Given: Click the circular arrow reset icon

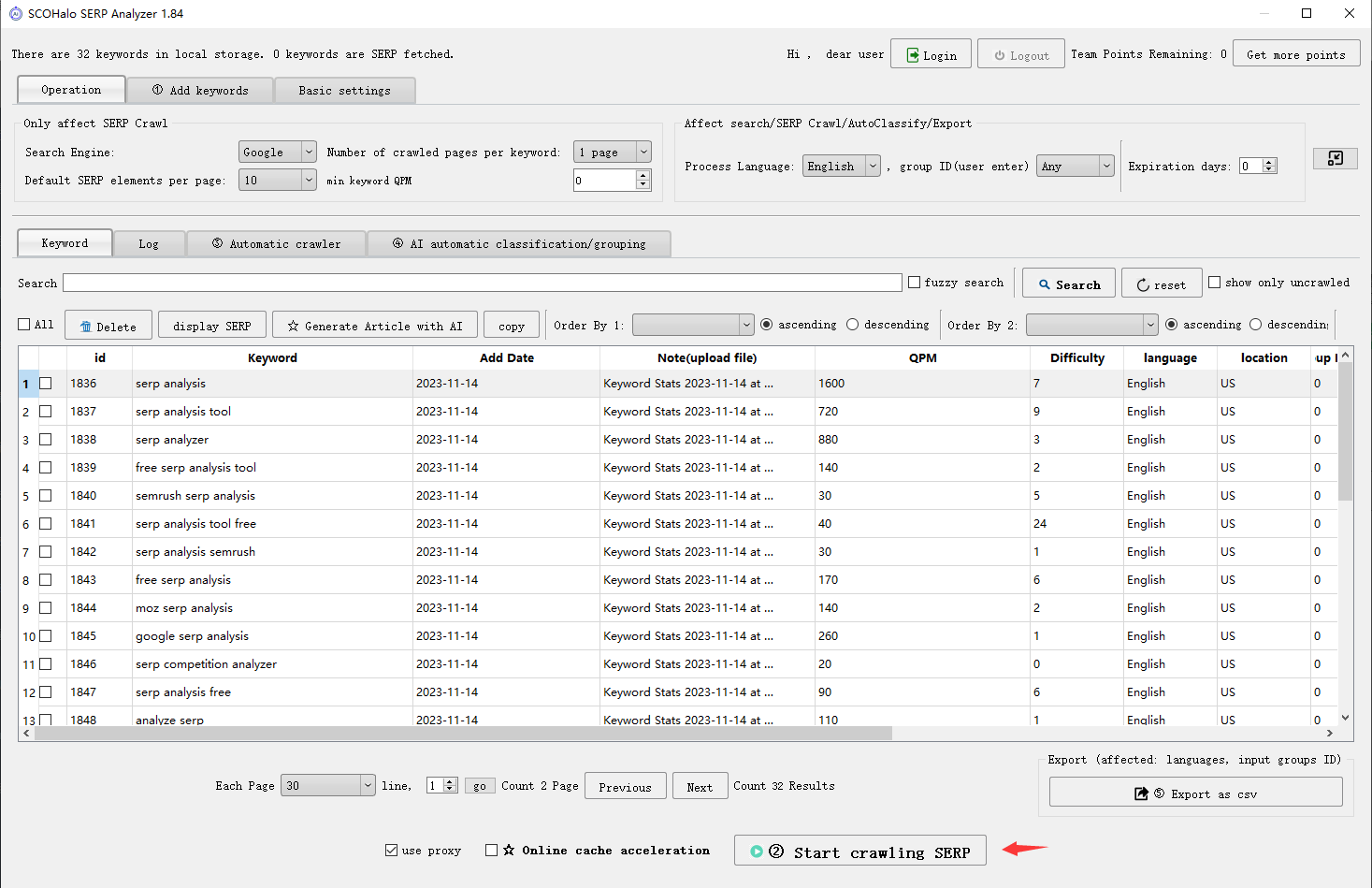Looking at the screenshot, I should [x=1143, y=284].
